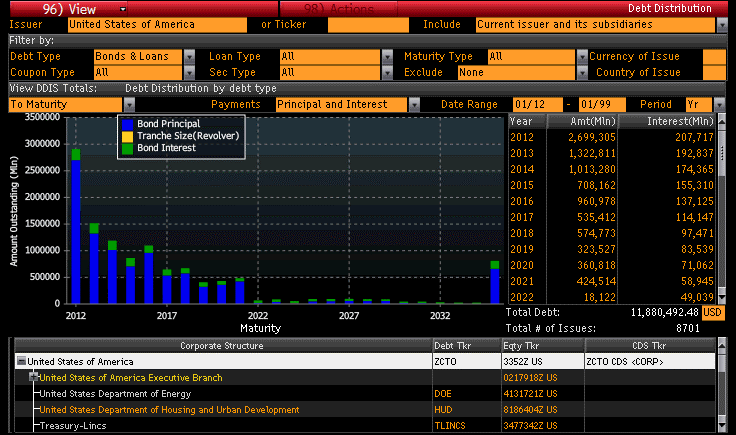Open the Sec Type dropdown arrow
Image resolution: width=736 pixels, height=435 pixels.
(387, 73)
